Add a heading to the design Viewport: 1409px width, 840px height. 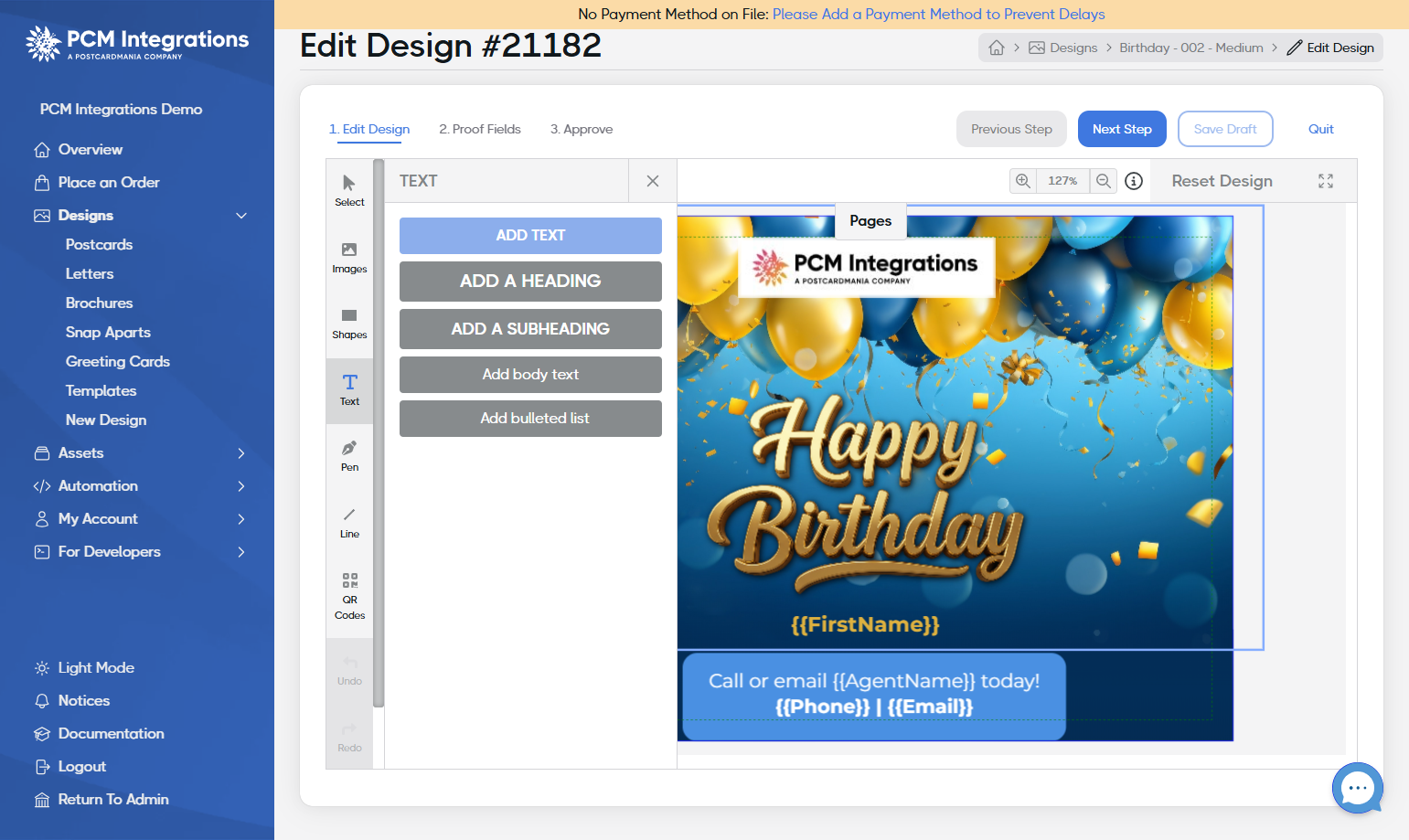click(530, 282)
